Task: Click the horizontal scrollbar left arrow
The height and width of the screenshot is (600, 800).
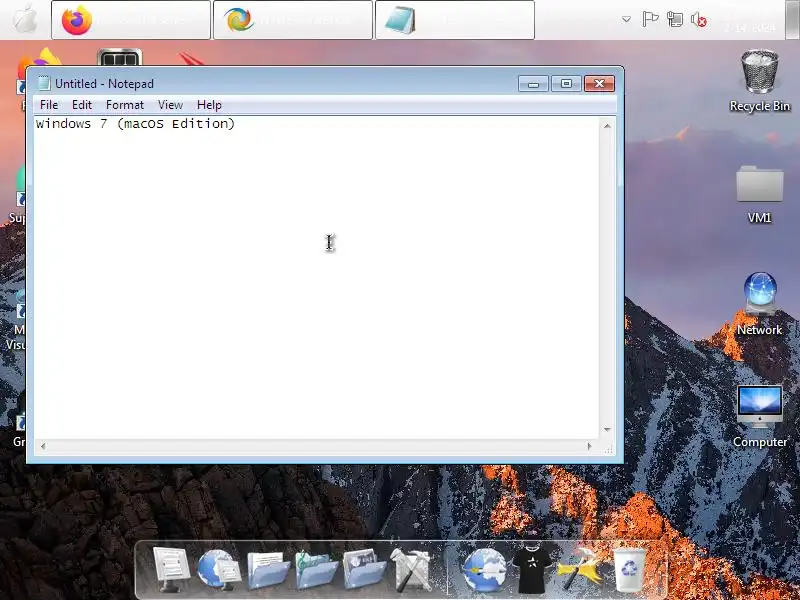Action: tap(43, 446)
